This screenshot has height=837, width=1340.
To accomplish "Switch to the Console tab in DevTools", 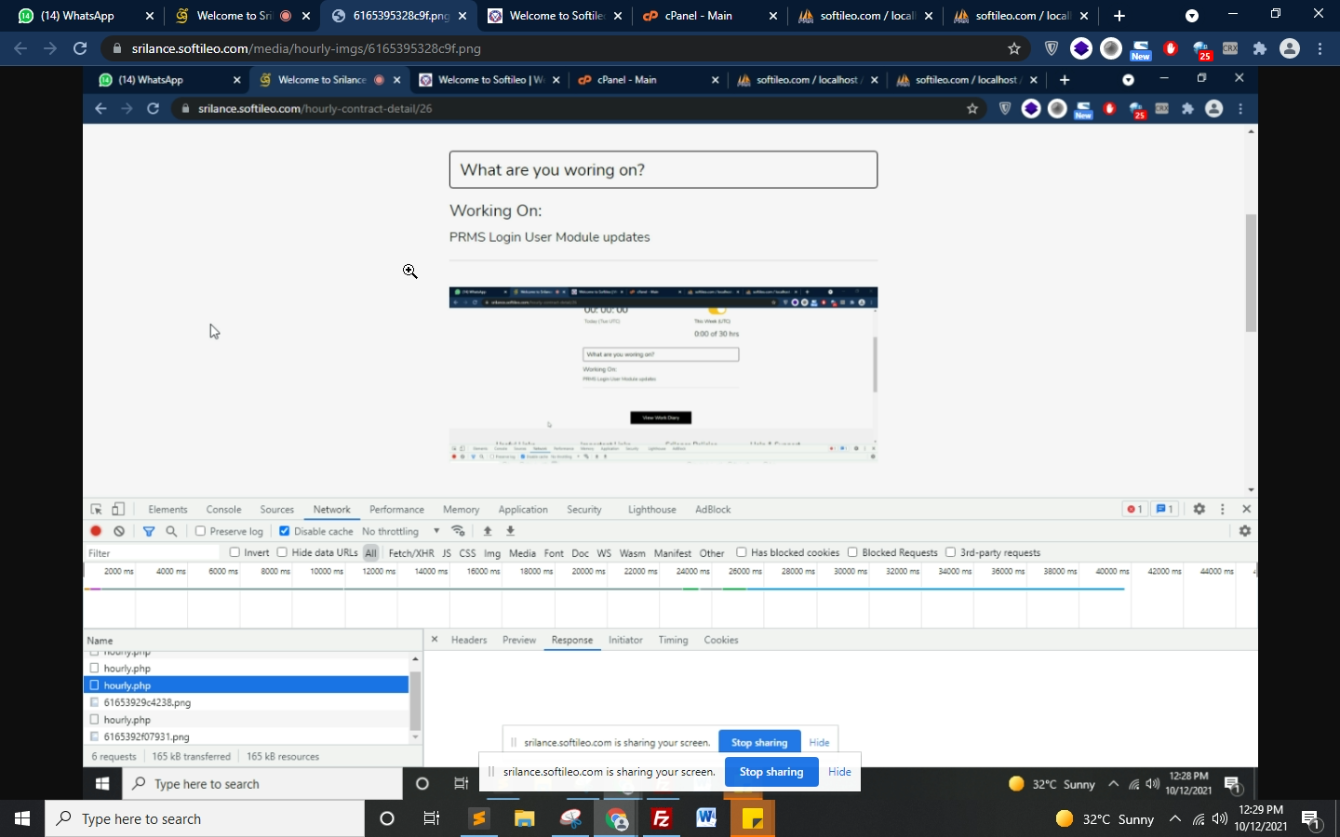I will (223, 509).
